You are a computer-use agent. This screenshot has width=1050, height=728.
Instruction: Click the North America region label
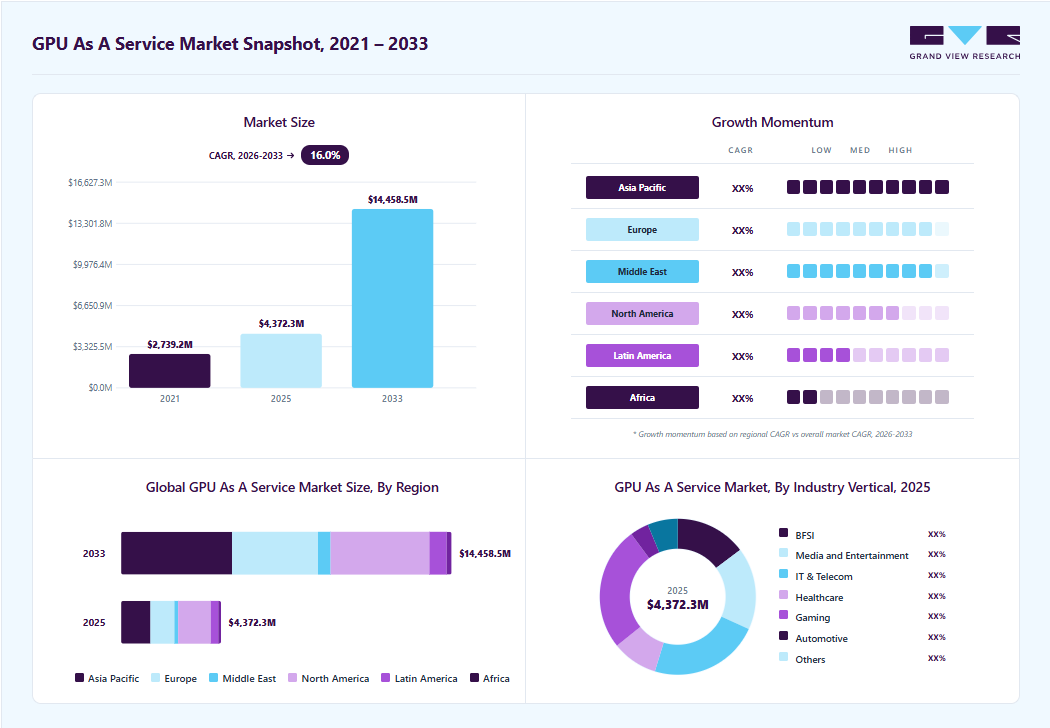click(642, 313)
